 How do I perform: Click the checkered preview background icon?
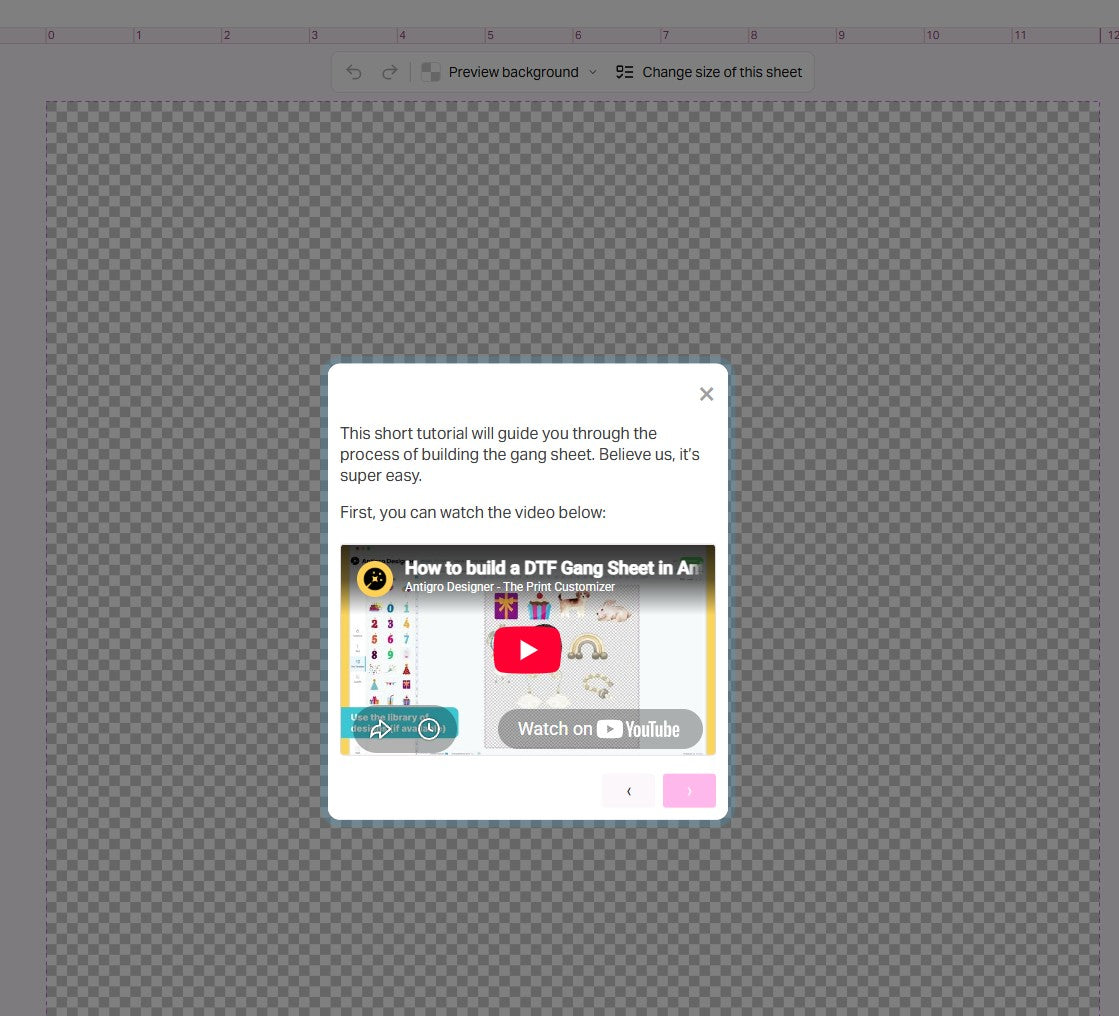[x=430, y=72]
